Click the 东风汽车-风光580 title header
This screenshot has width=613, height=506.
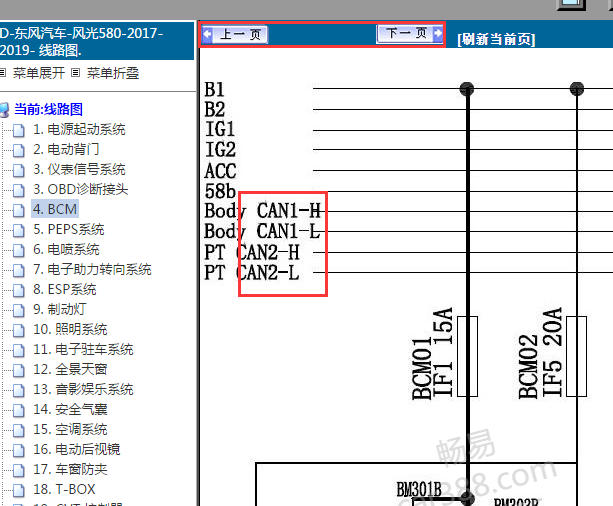pyautogui.click(x=97, y=41)
